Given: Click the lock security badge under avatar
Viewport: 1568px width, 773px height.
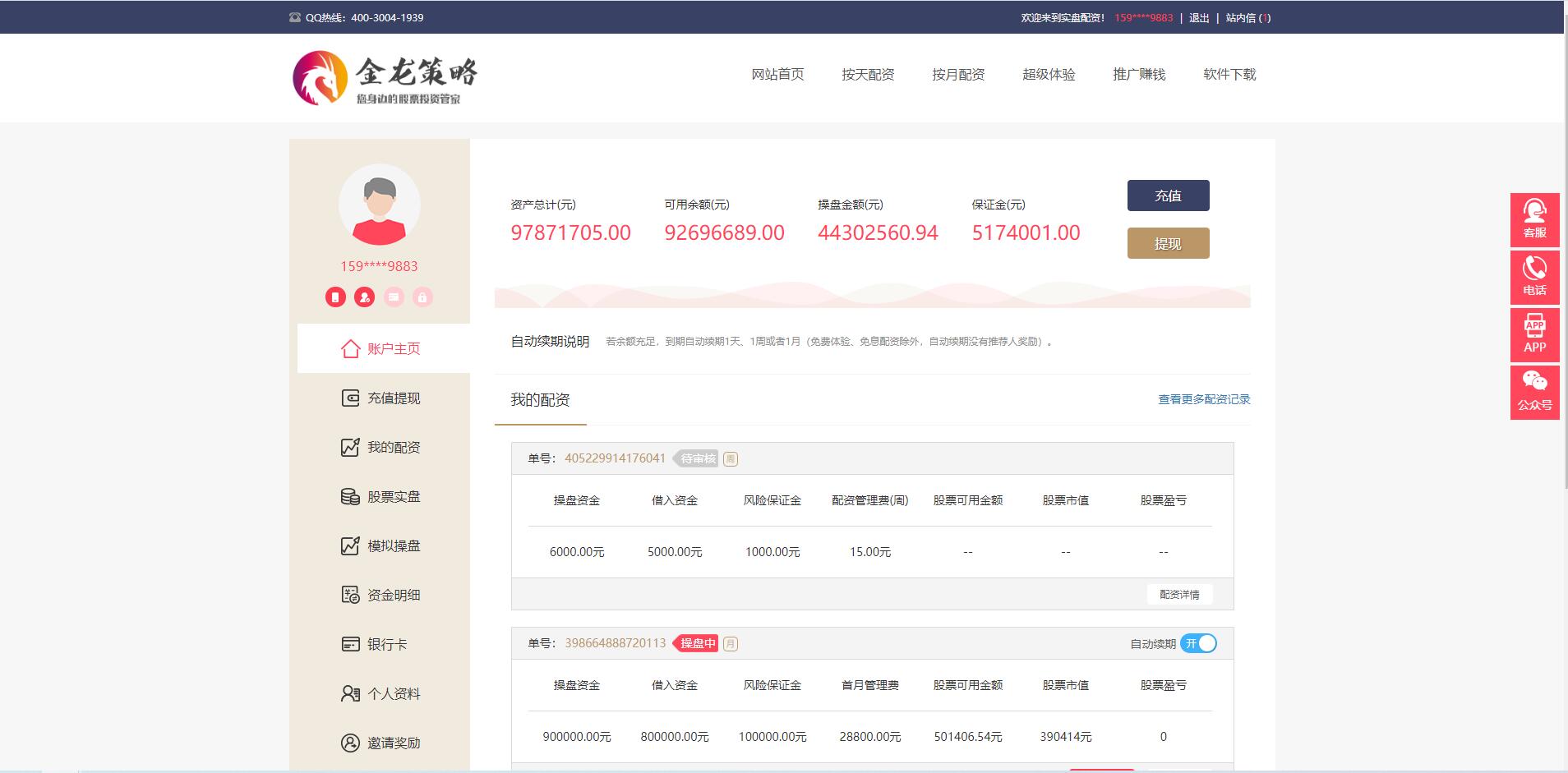Looking at the screenshot, I should (422, 297).
